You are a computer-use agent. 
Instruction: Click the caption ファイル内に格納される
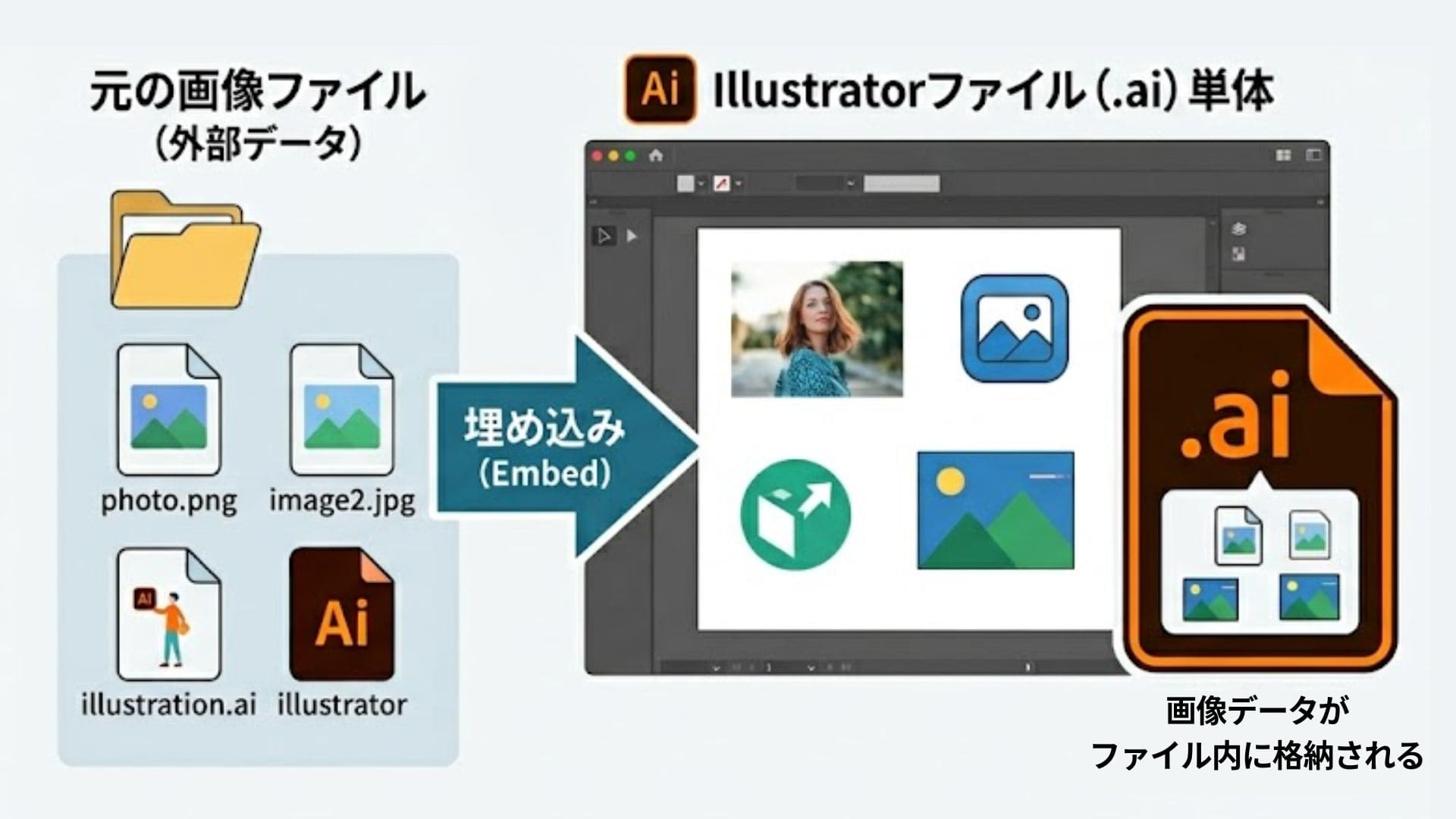click(1257, 755)
